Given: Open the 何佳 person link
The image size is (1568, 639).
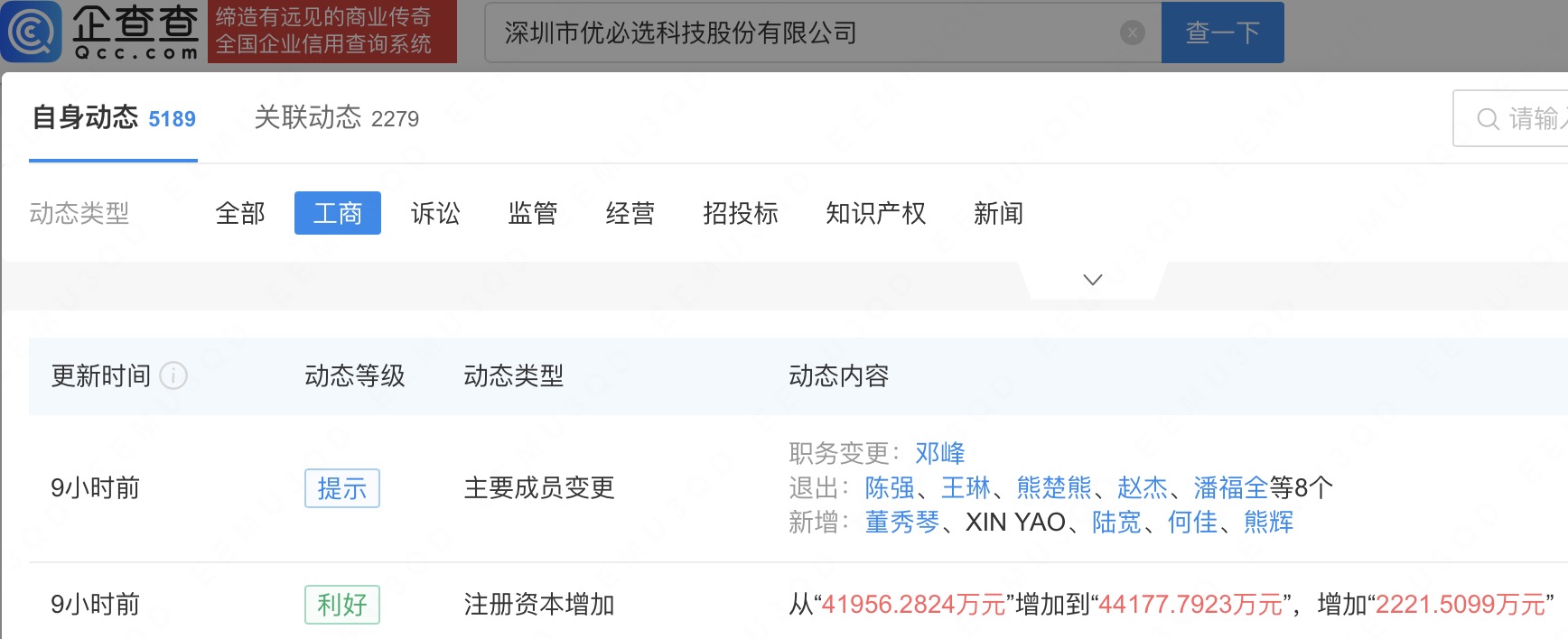Looking at the screenshot, I should [1193, 522].
